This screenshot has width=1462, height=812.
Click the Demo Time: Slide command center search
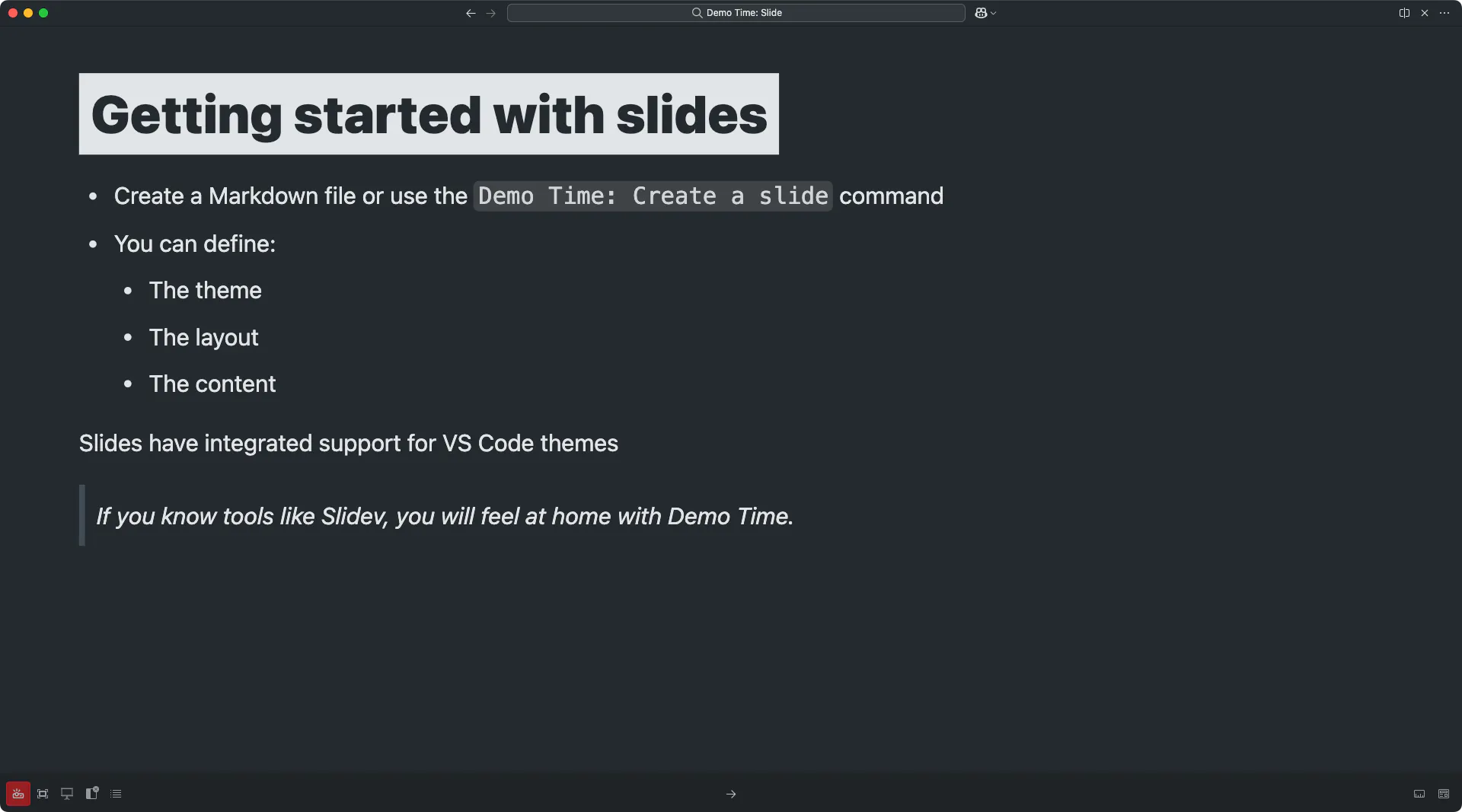[736, 13]
